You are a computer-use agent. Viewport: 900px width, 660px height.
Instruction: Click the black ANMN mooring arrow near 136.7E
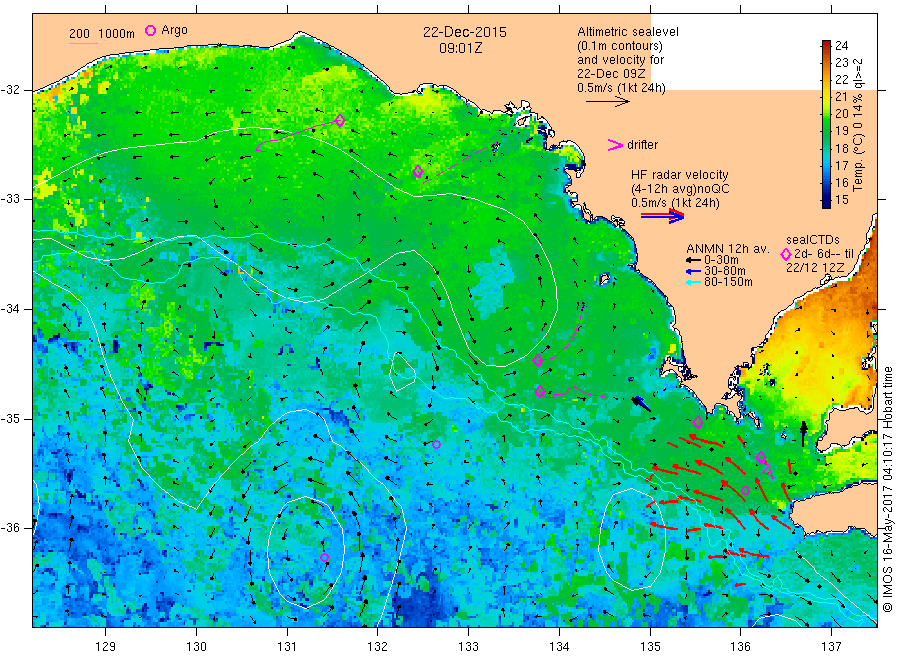tap(804, 434)
